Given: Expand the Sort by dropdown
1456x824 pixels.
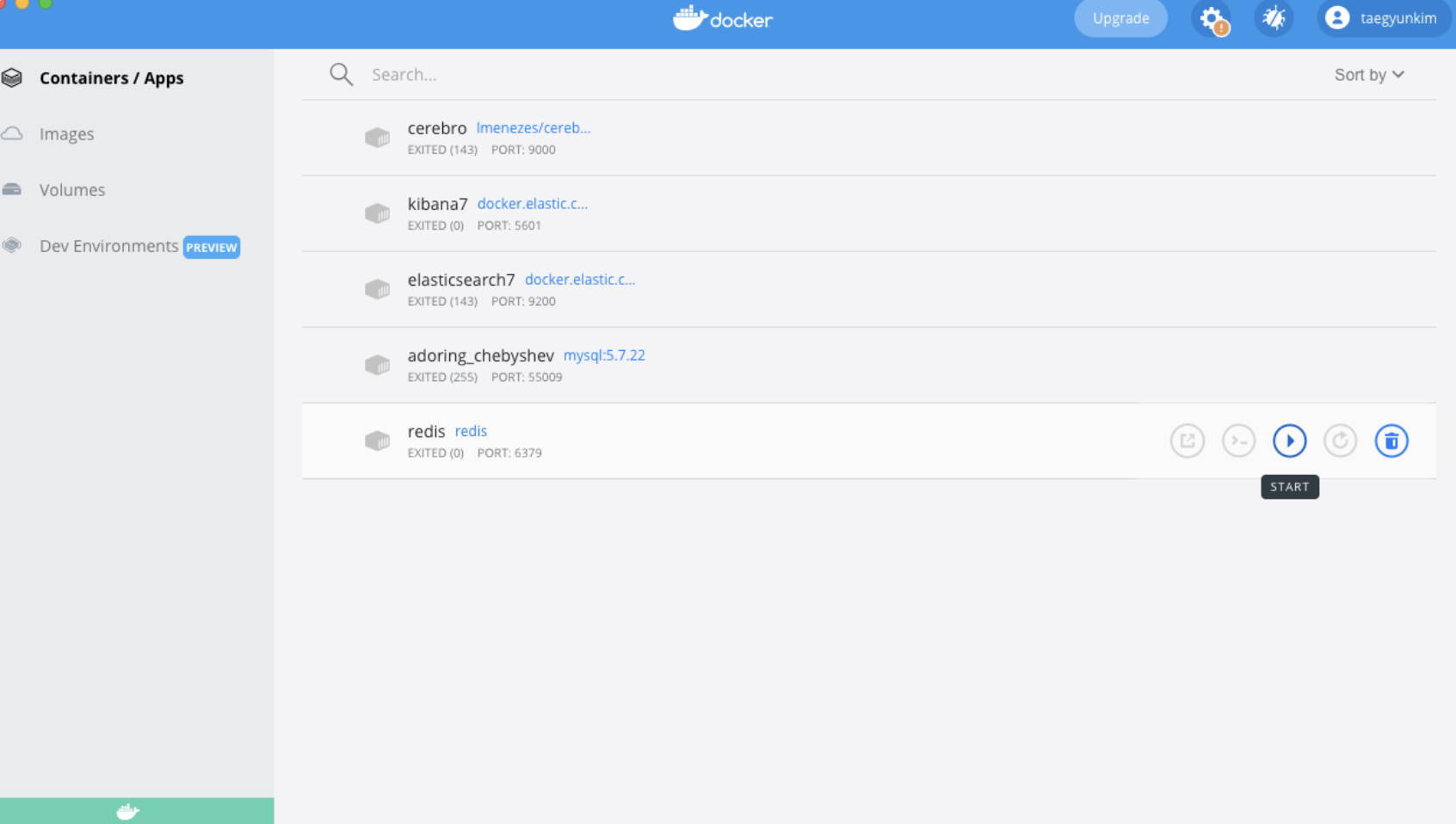Looking at the screenshot, I should point(1369,75).
